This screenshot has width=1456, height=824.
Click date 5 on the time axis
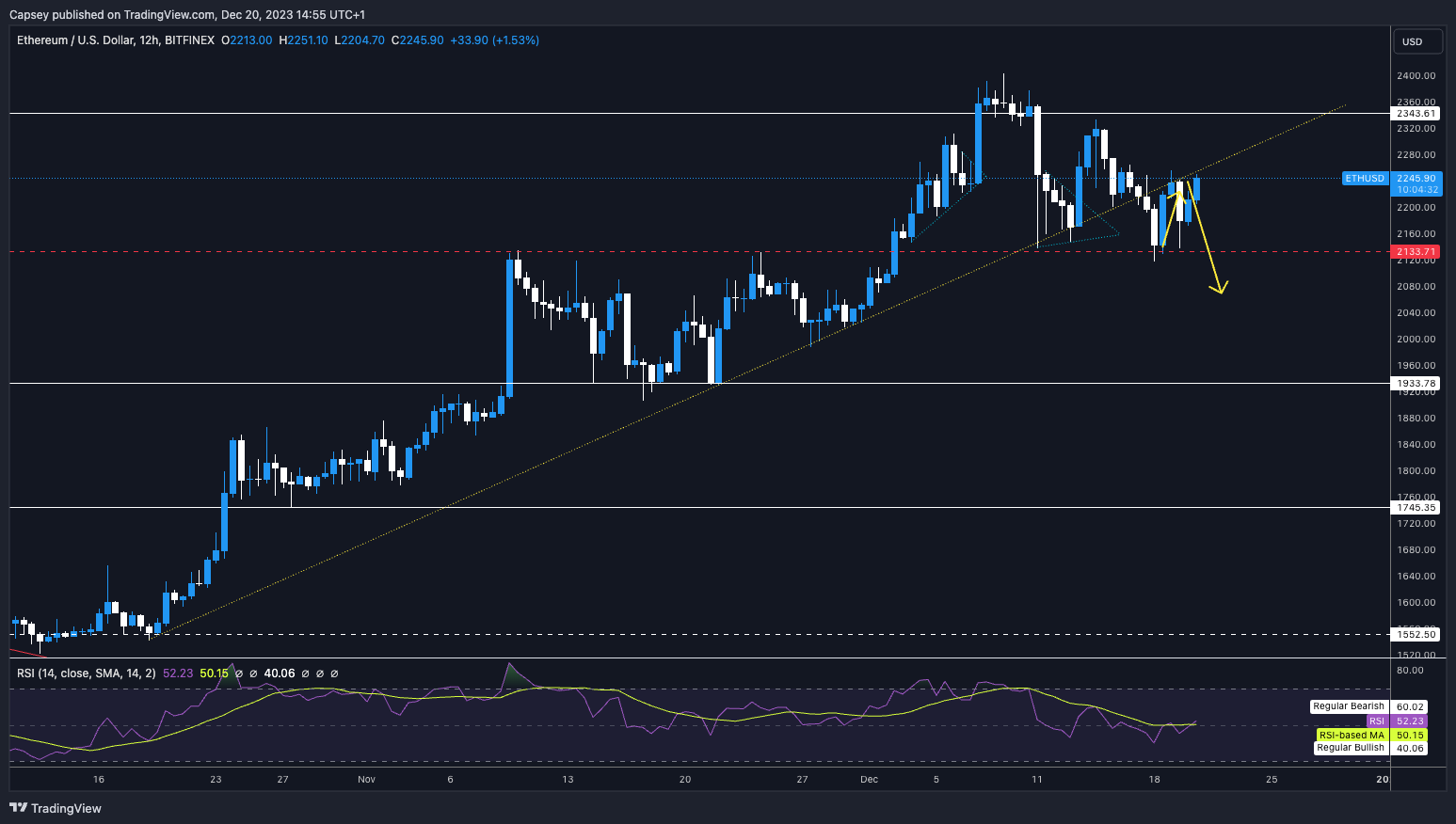click(x=936, y=779)
